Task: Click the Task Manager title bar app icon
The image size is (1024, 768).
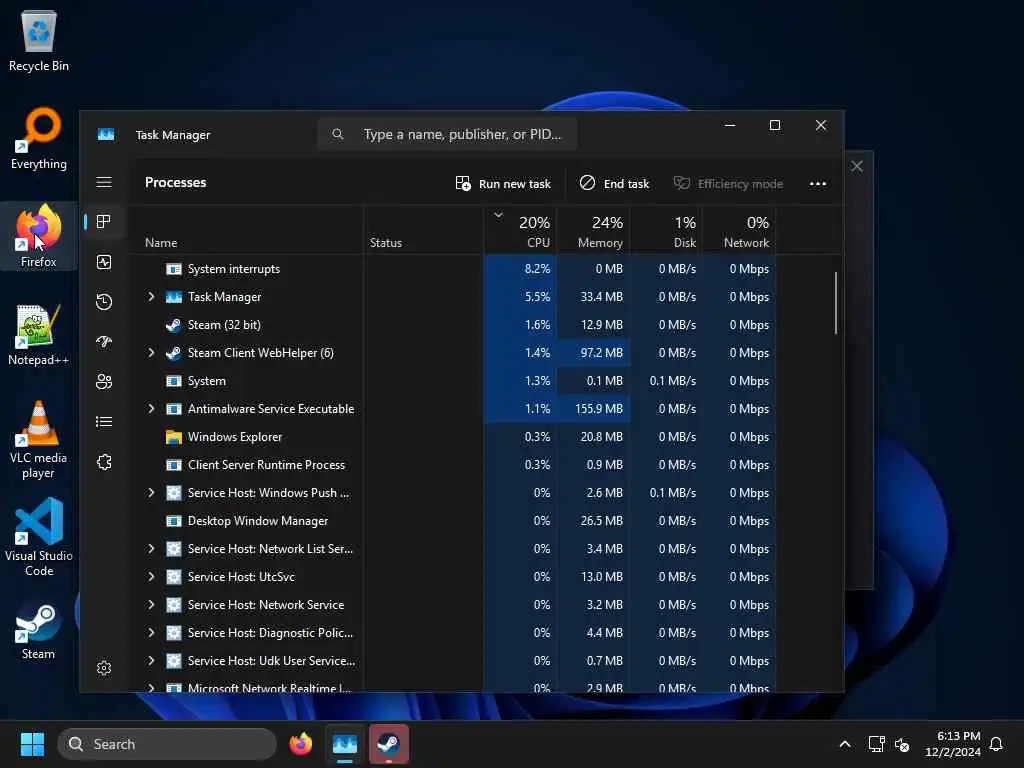Action: (106, 135)
